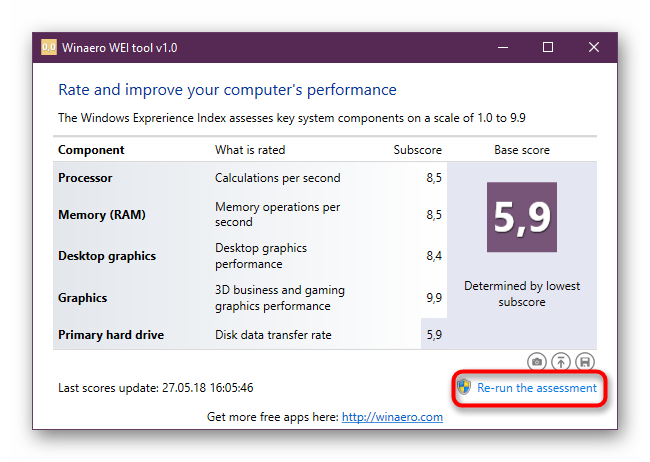
Task: Click Calculations per second description
Action: [x=277, y=178]
